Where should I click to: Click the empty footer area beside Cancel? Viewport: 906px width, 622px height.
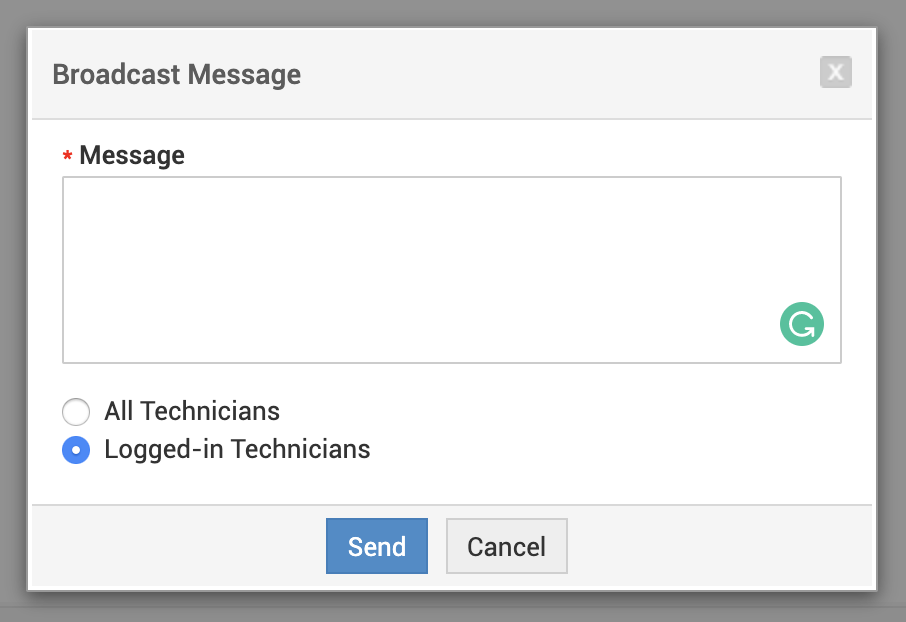(720, 546)
